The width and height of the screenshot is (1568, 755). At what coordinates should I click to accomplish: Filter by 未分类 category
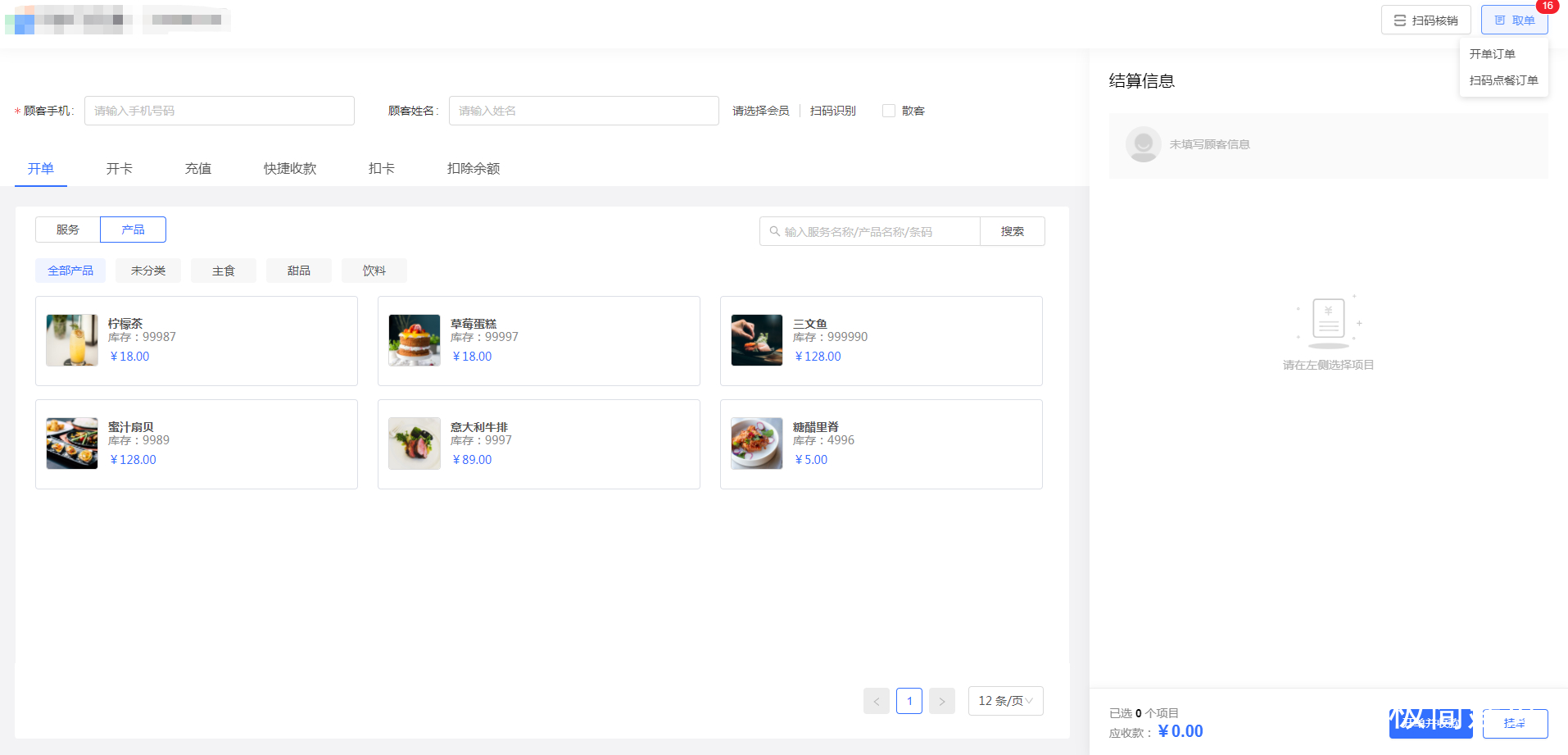[x=148, y=271]
